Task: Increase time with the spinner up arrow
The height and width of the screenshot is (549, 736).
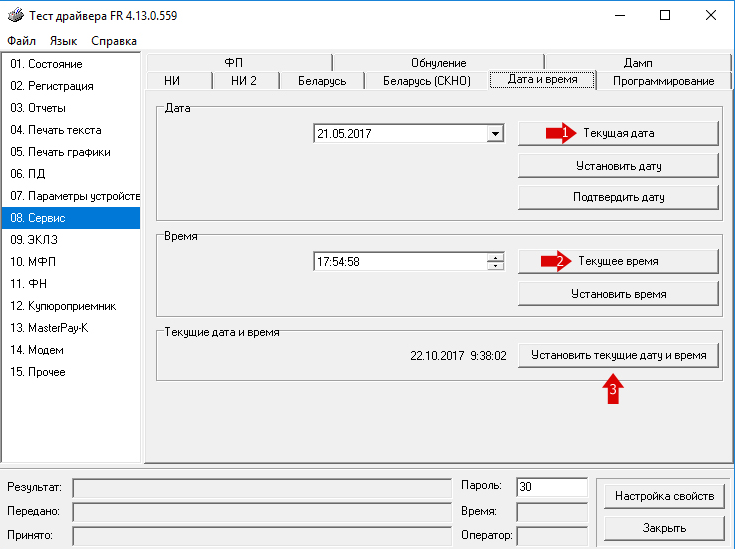Action: tap(495, 258)
